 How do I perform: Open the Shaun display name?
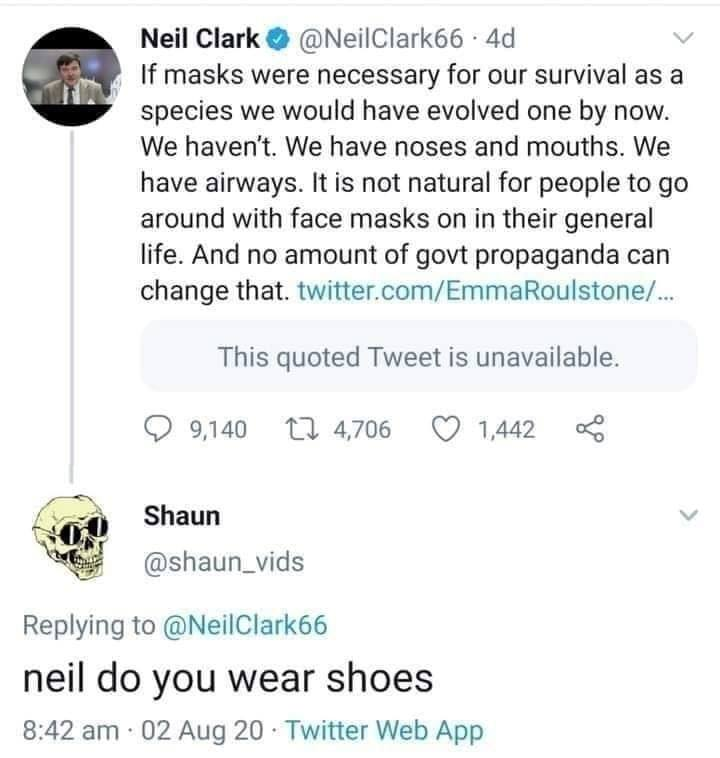(182, 516)
